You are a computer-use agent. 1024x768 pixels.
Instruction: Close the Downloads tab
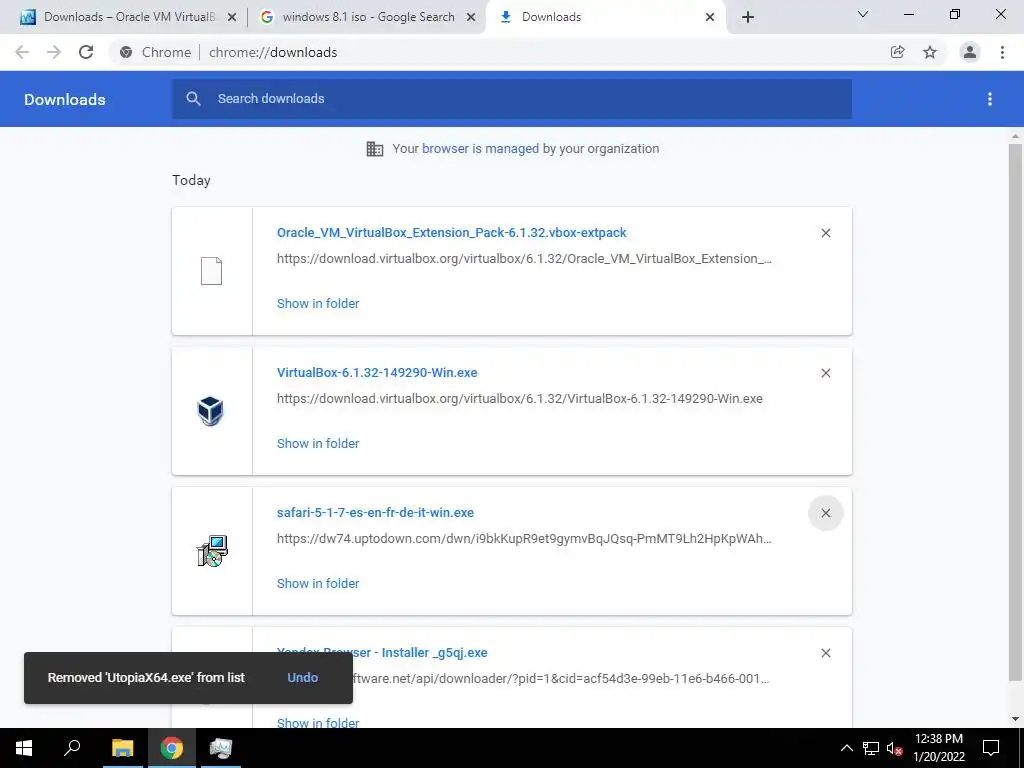pos(710,17)
